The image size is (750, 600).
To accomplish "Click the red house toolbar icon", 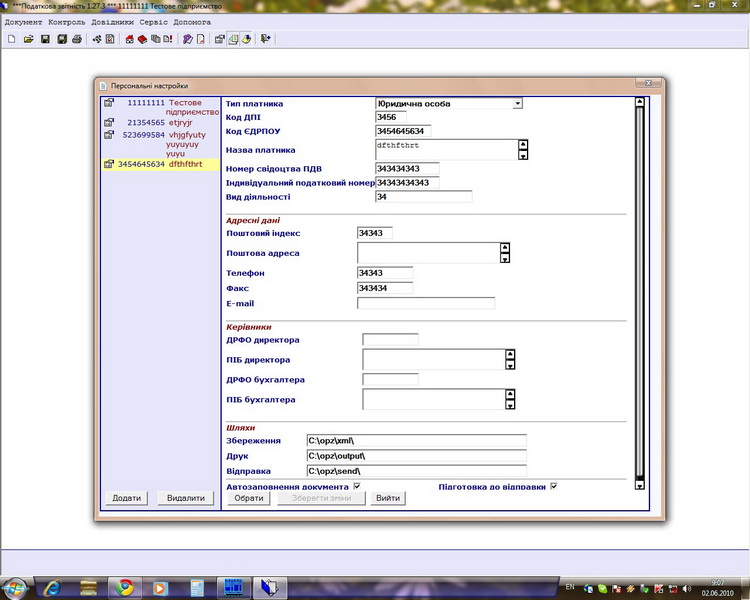I will click(x=130, y=40).
